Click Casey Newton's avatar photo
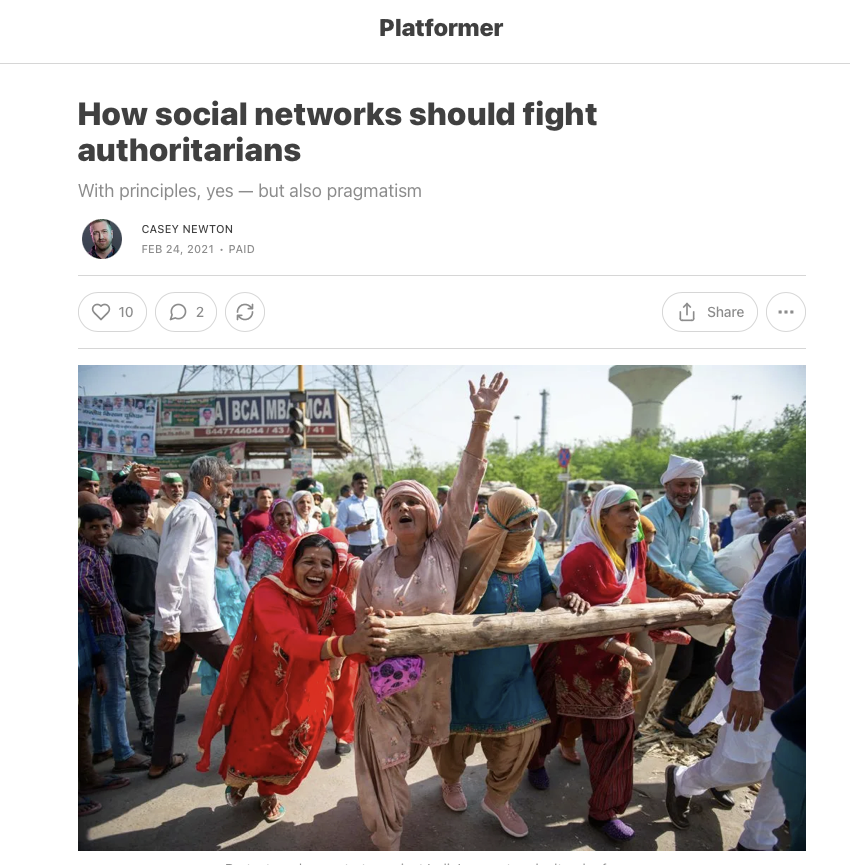The image size is (850, 865). [x=102, y=239]
